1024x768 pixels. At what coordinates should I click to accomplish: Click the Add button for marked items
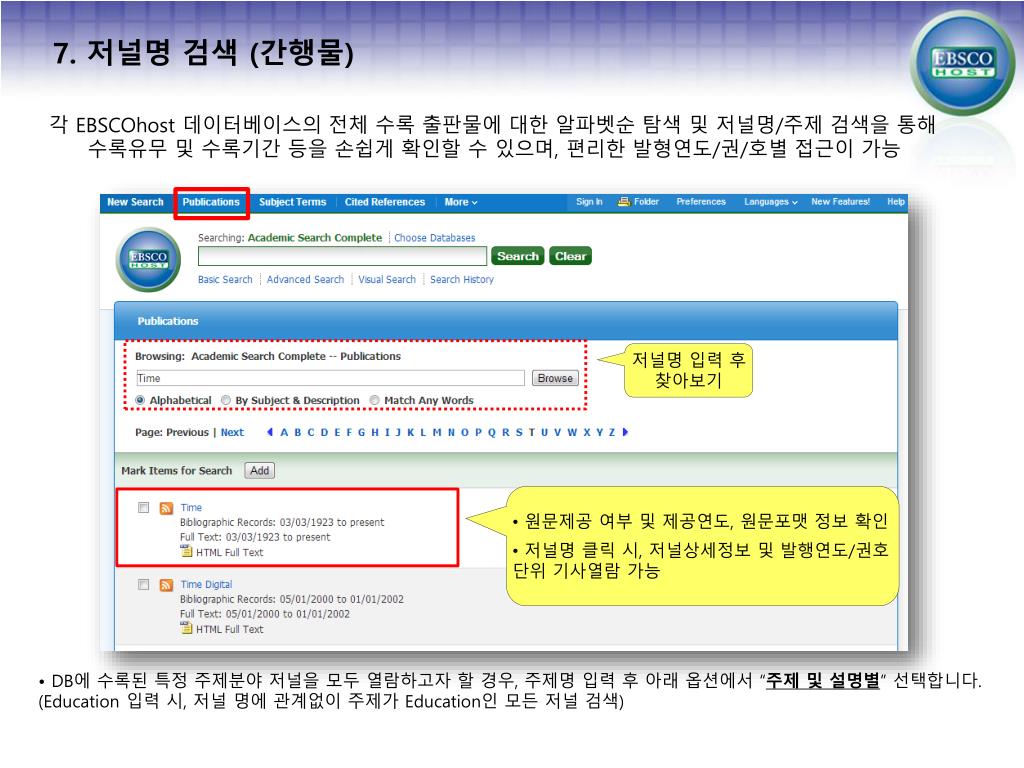[x=259, y=470]
